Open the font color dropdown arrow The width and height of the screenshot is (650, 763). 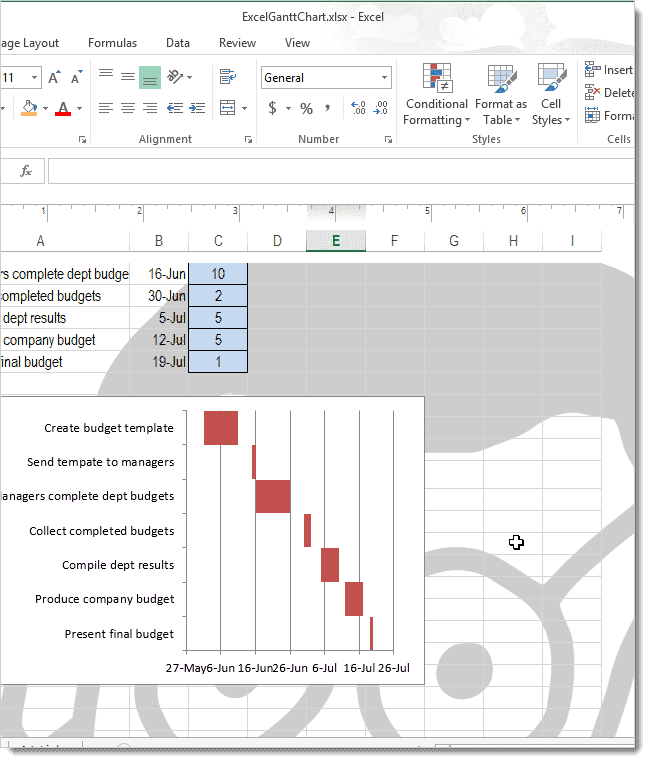point(79,108)
